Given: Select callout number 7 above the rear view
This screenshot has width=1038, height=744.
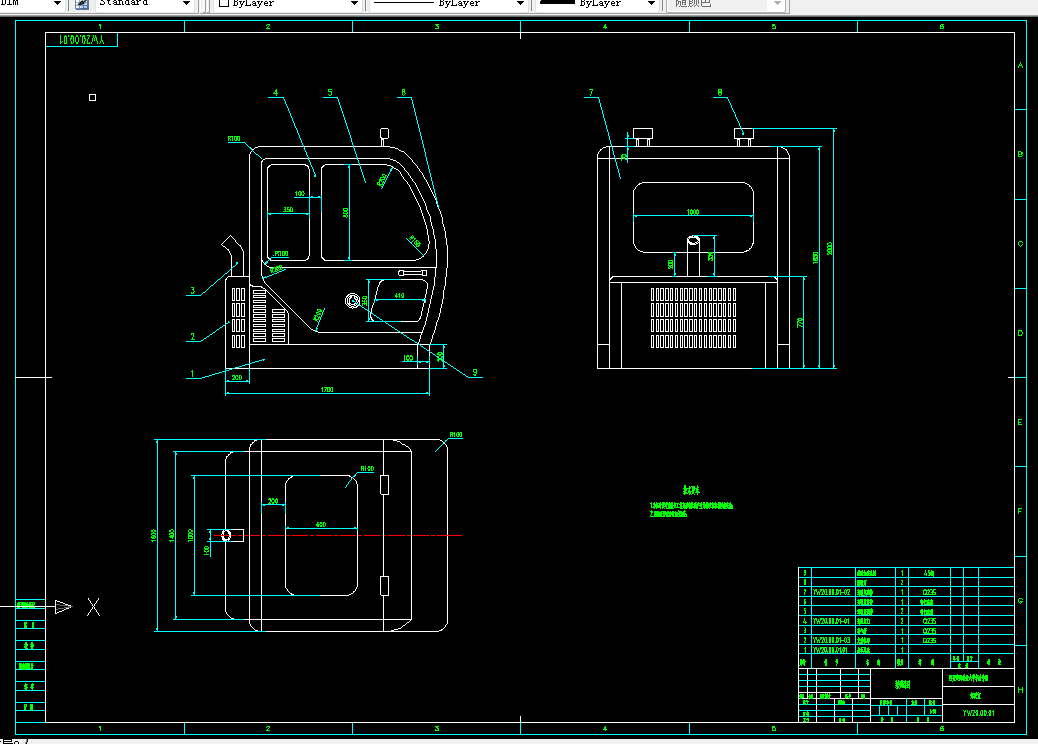Looking at the screenshot, I should [590, 93].
